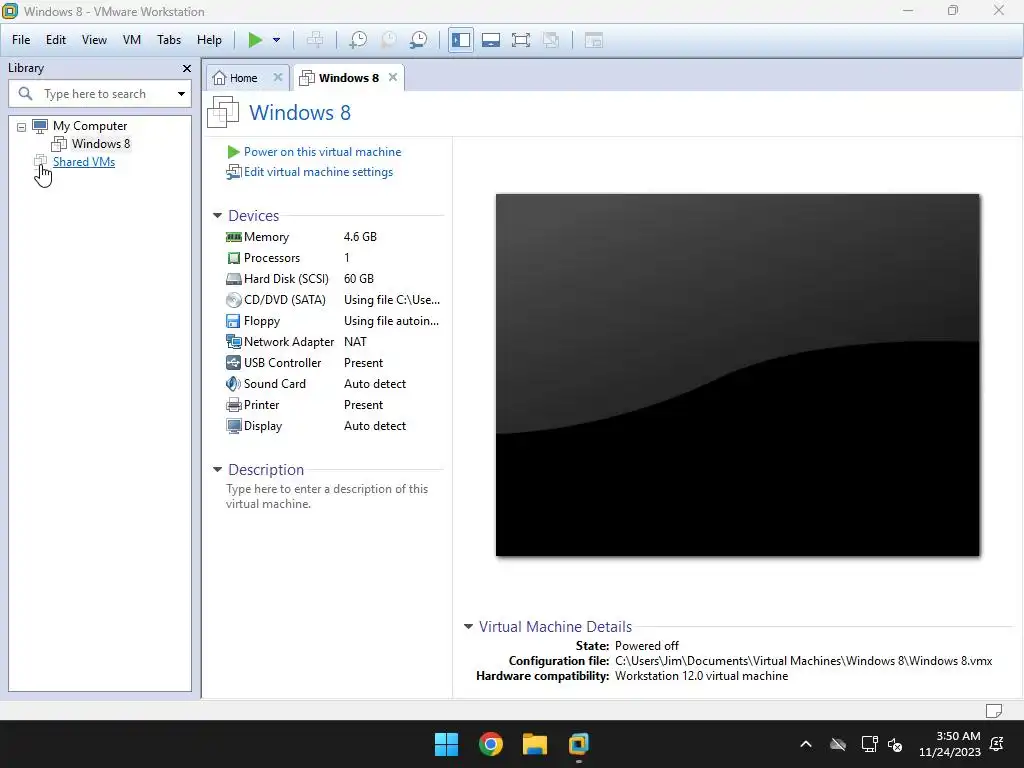This screenshot has height=768, width=1024.
Task: Open the Help menu
Action: click(210, 40)
